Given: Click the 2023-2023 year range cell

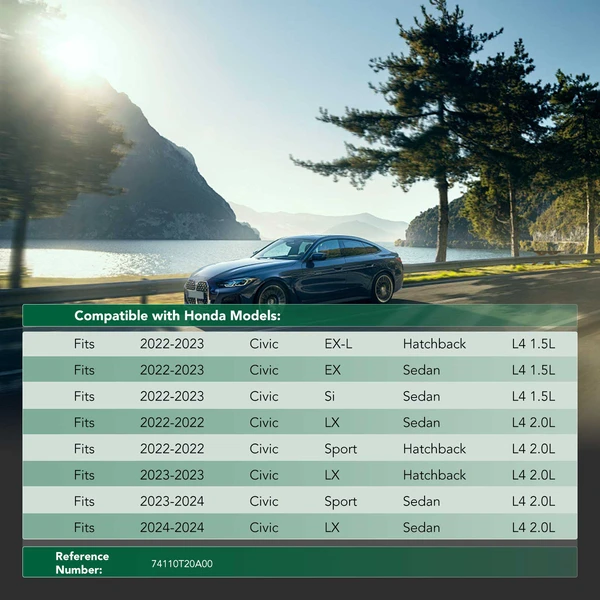Looking at the screenshot, I should [x=171, y=475].
